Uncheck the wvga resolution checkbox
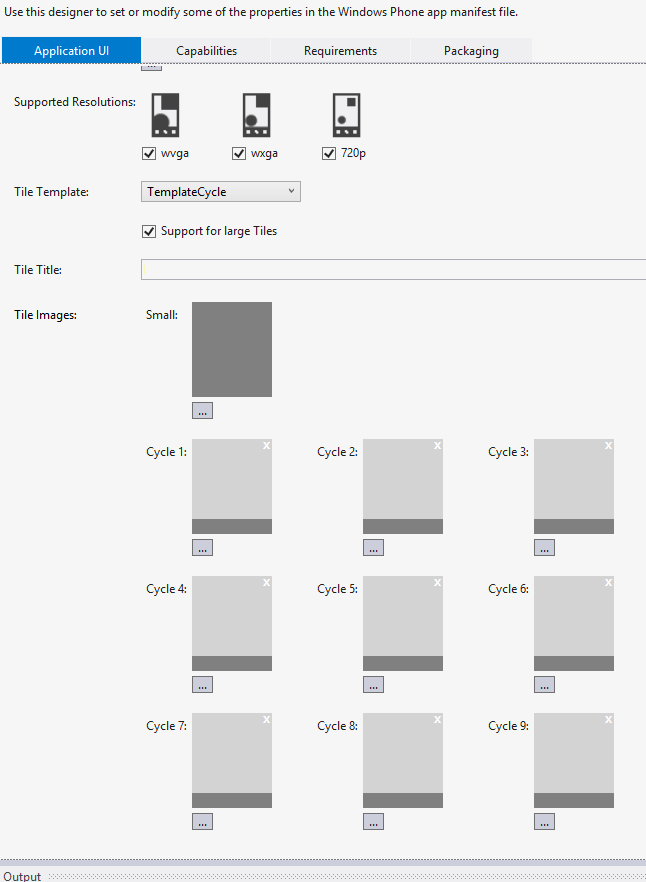 [150, 154]
